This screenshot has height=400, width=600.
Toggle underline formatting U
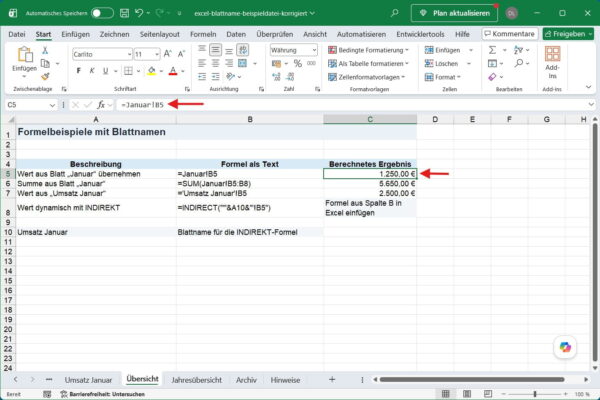(x=105, y=71)
